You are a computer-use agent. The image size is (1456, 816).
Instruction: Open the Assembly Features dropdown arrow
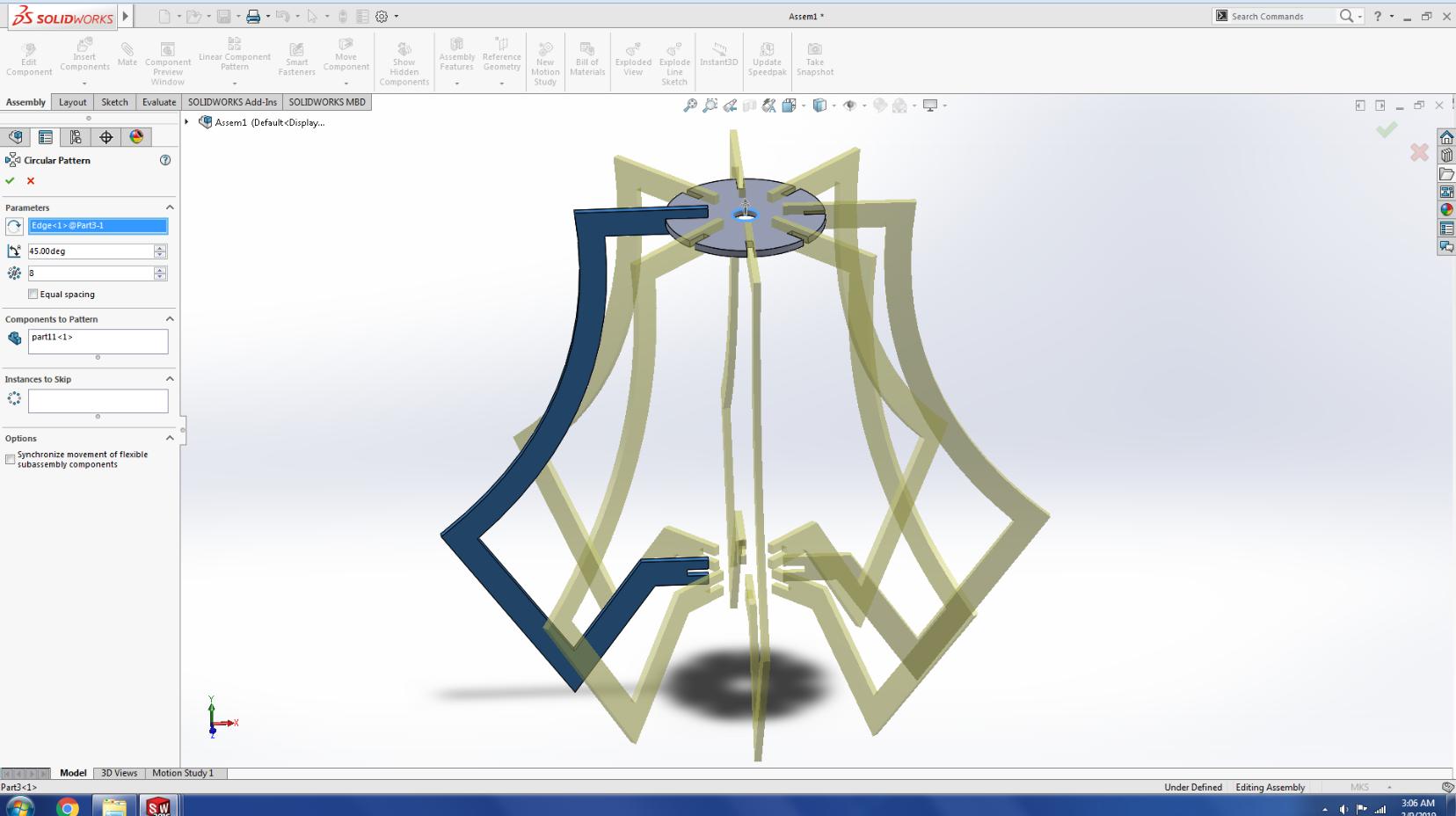[457, 84]
